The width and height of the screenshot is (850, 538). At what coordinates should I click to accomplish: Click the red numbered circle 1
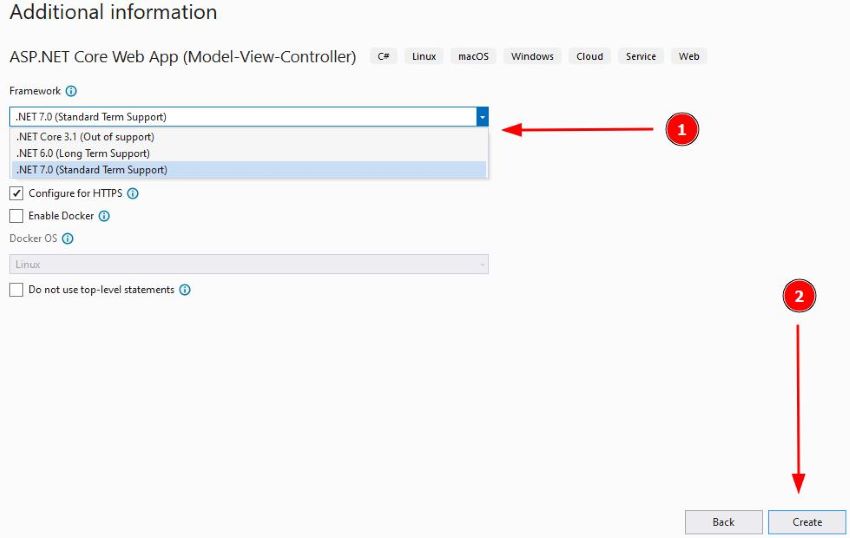(x=682, y=130)
